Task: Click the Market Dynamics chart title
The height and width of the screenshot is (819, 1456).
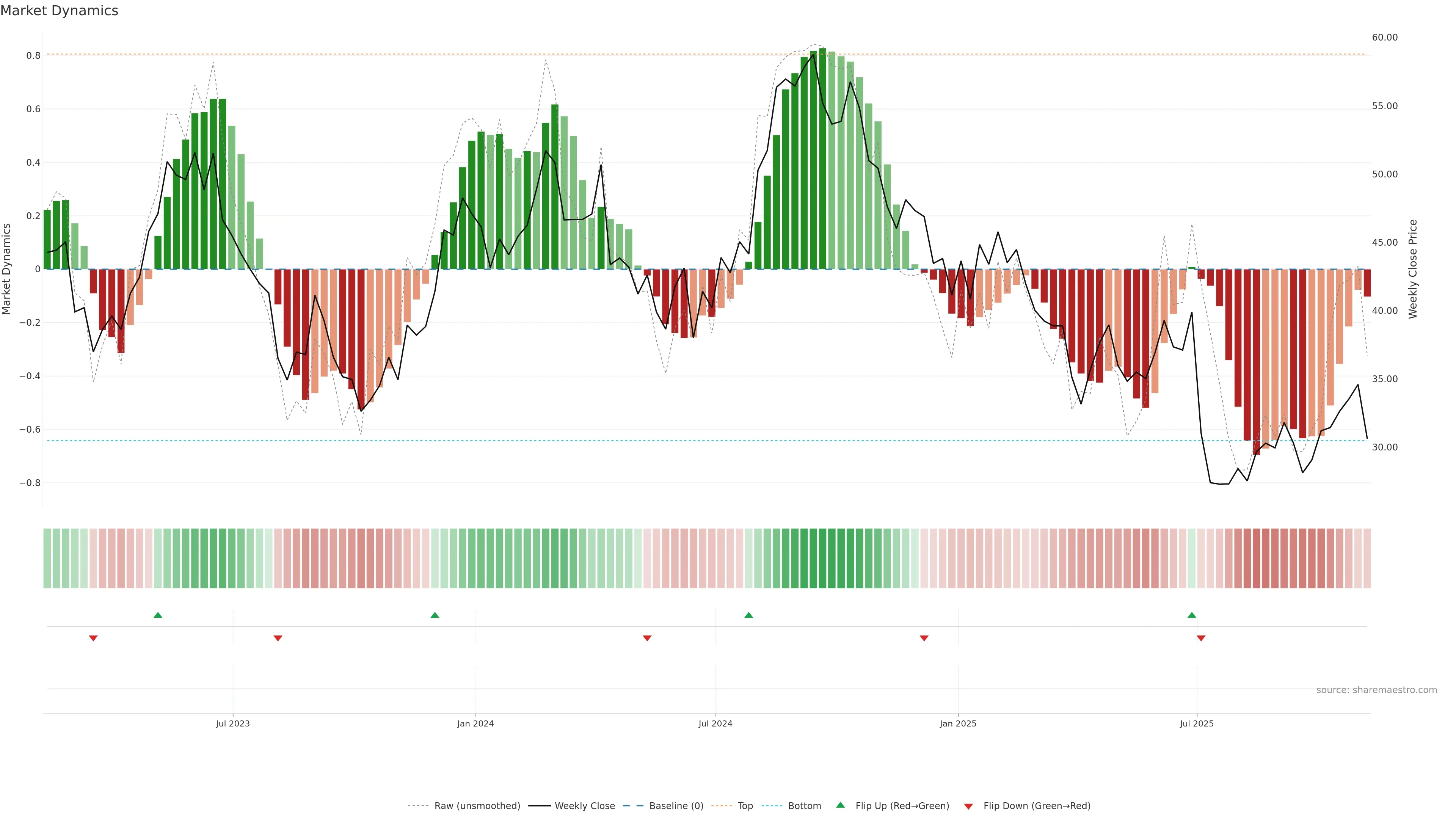Action: click(60, 11)
